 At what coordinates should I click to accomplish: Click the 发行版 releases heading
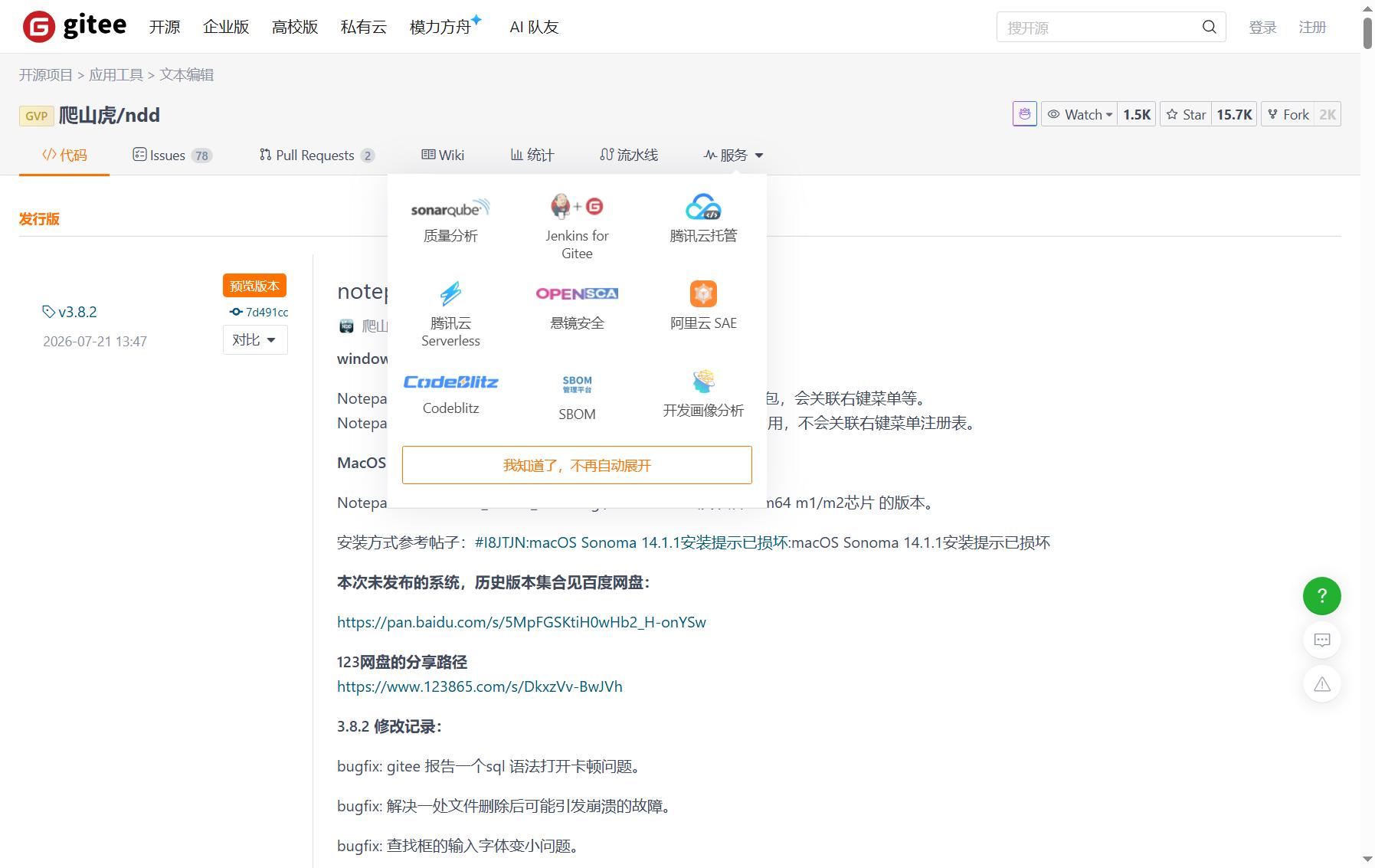(x=39, y=219)
